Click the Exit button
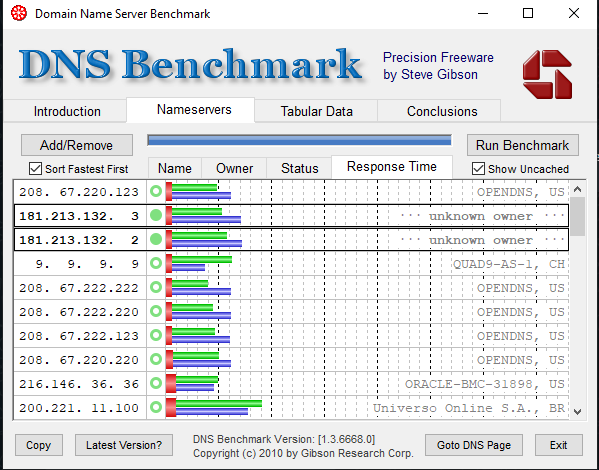Viewport: 599px width, 470px height. coord(559,445)
